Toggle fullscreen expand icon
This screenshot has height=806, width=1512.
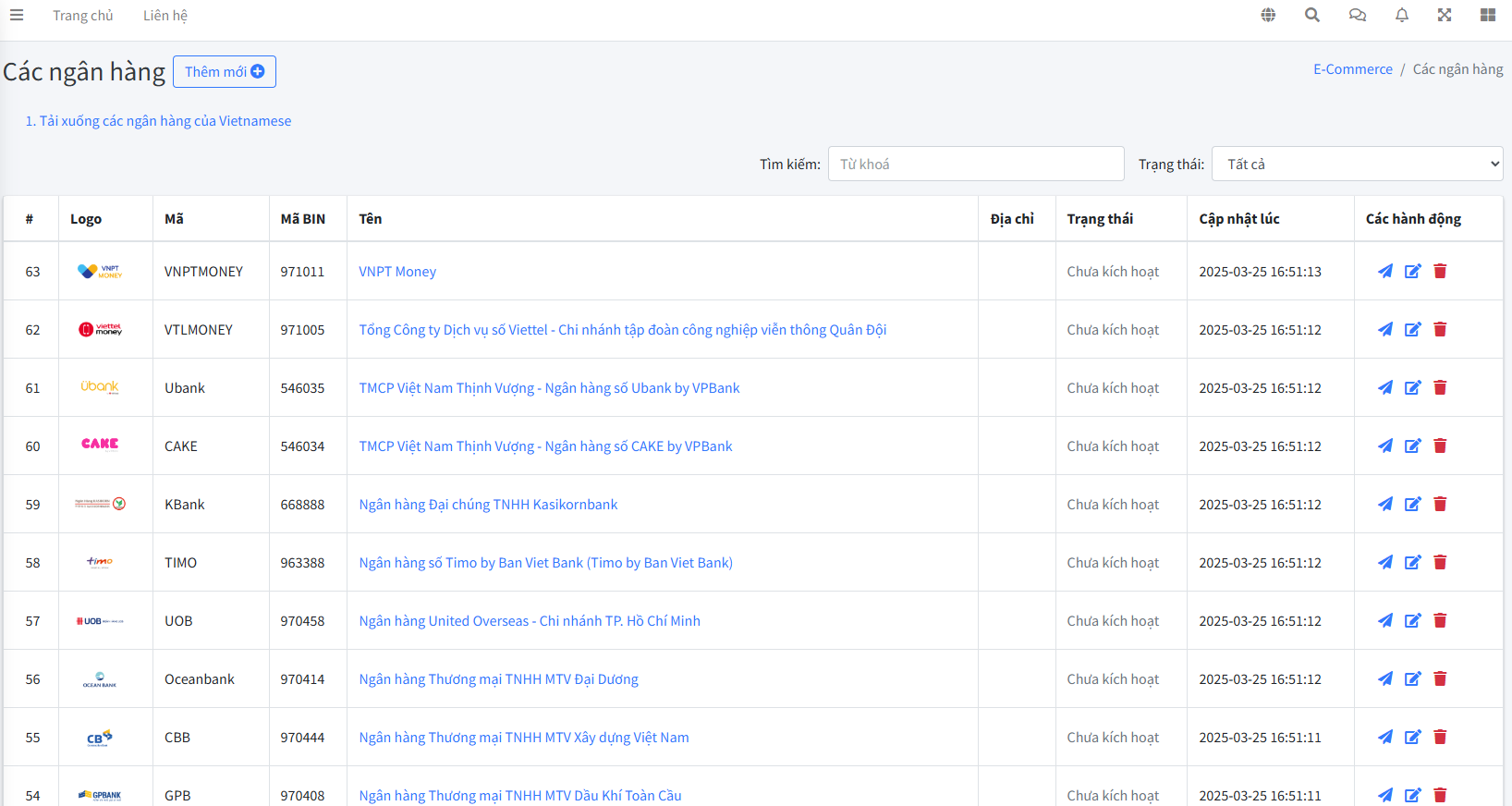1445,15
